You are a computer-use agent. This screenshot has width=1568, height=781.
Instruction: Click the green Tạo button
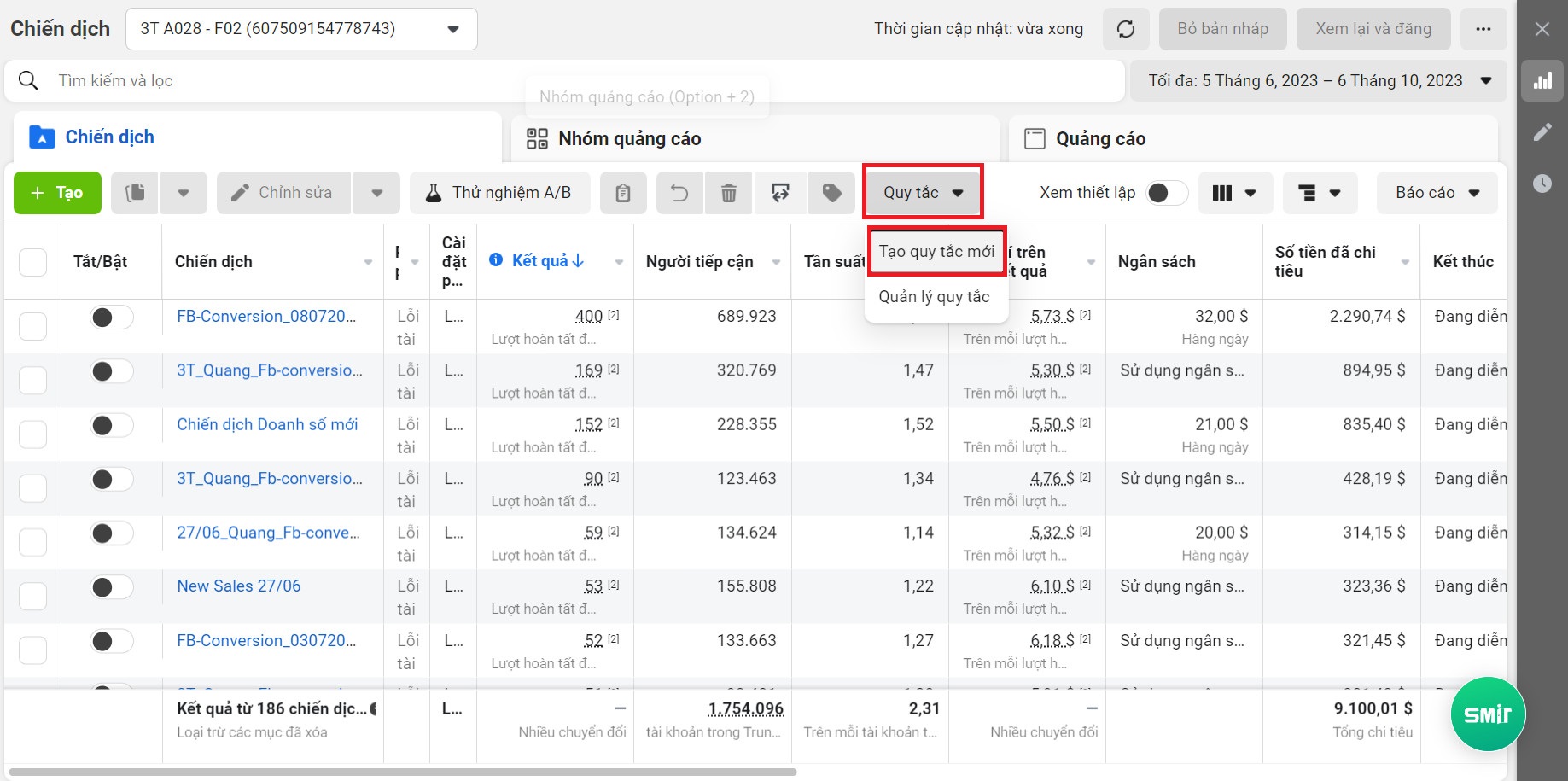coord(57,193)
